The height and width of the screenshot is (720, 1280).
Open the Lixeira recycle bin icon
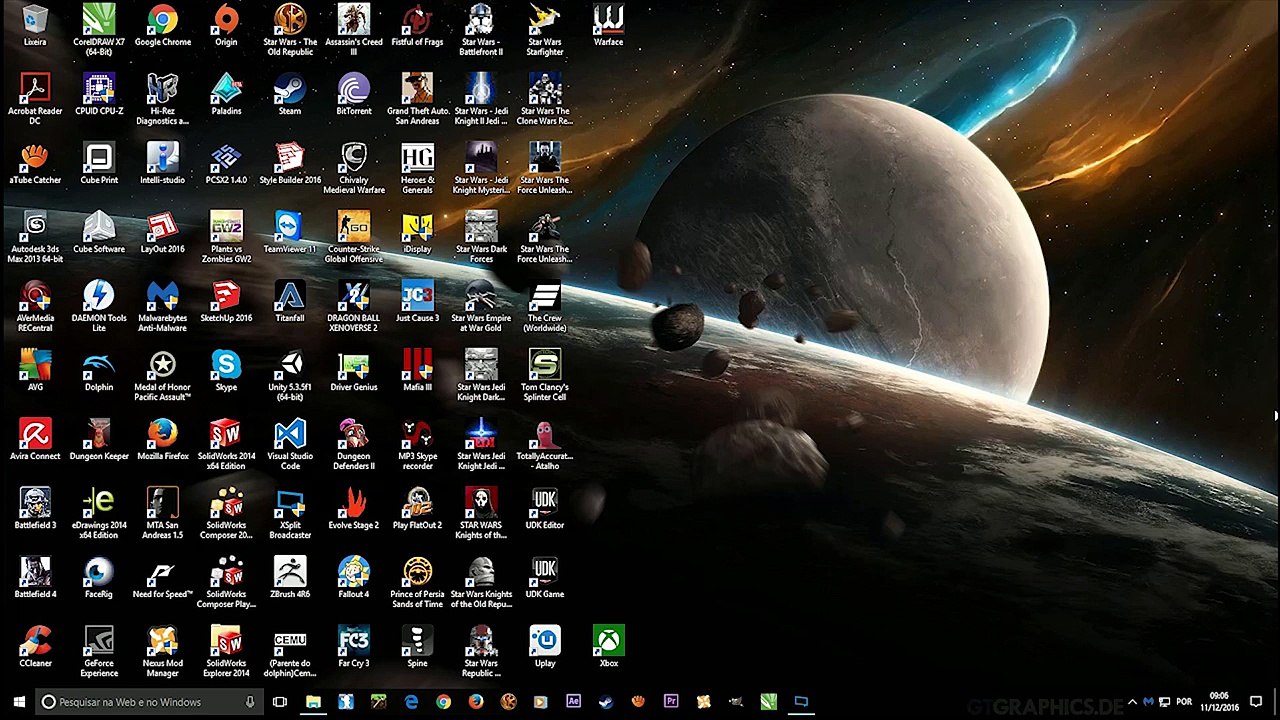click(35, 26)
